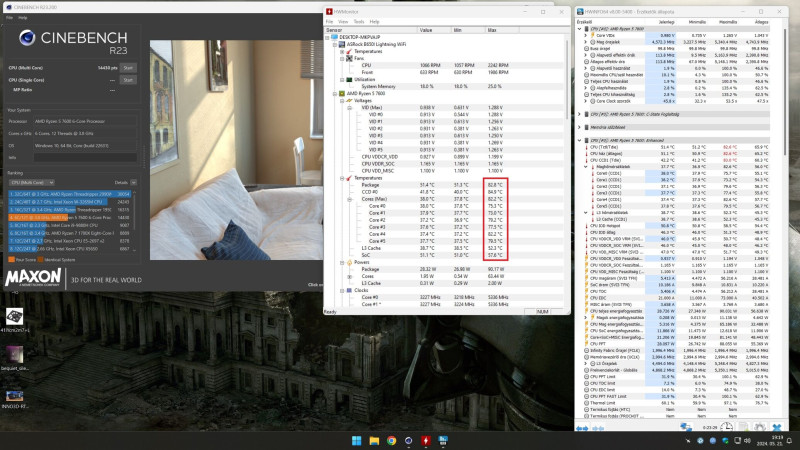Expand Temperatures under ASRock in HWMonitor
This screenshot has height=450, width=800.
342,52
